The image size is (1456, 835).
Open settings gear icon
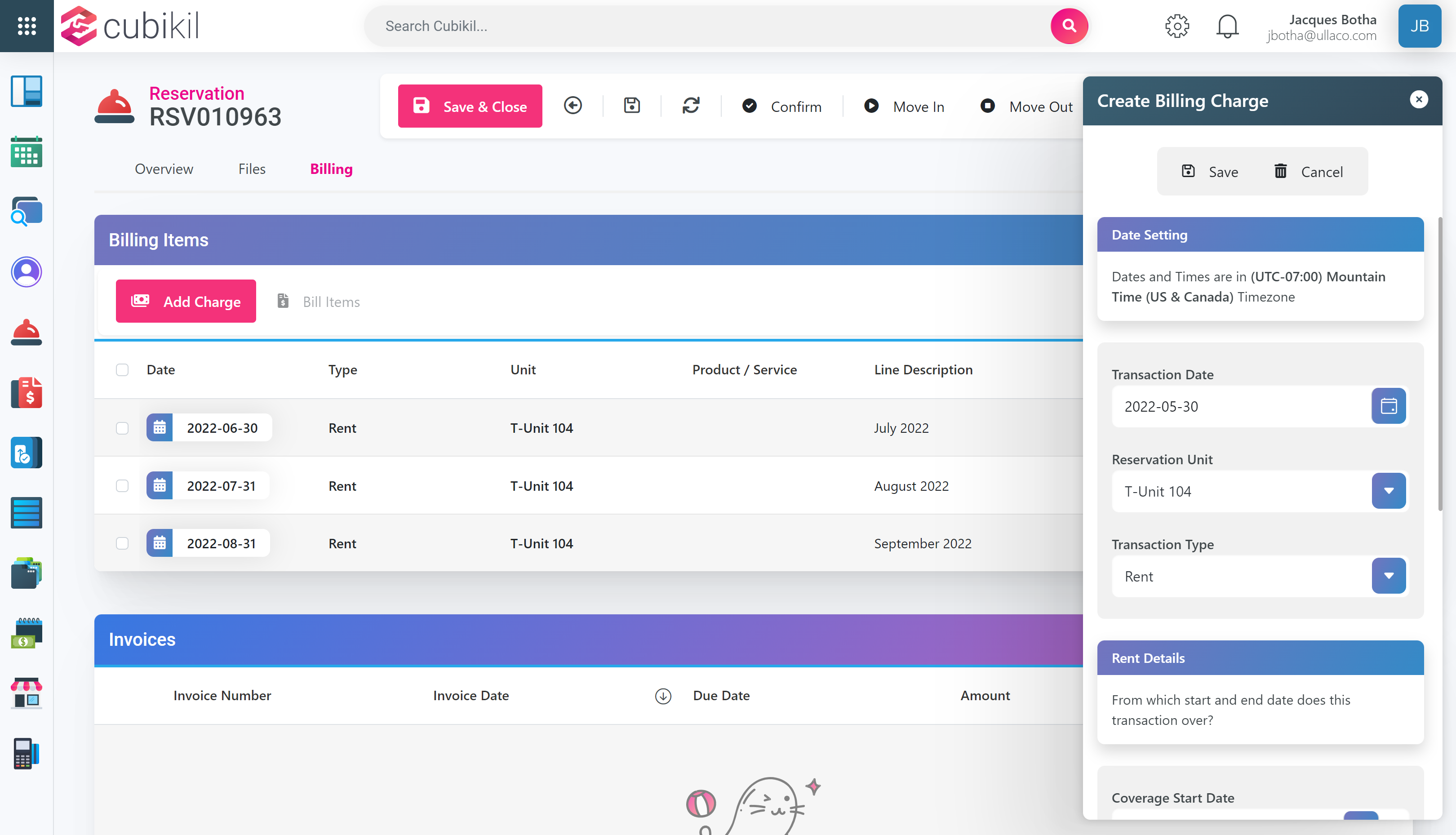pos(1177,27)
